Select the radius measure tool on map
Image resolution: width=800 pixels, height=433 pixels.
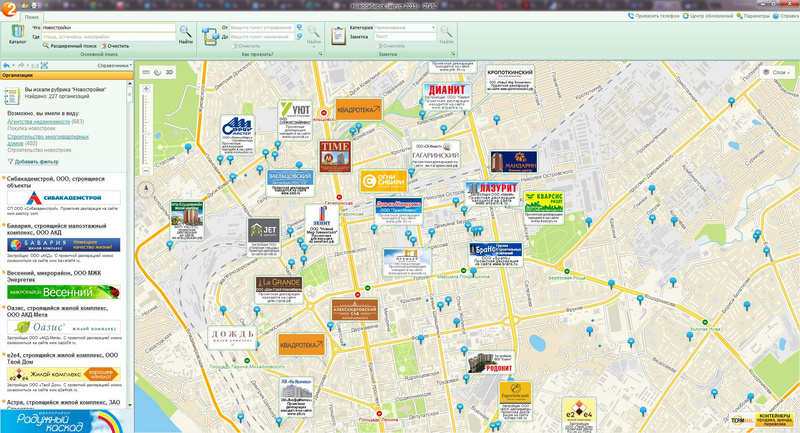click(157, 72)
